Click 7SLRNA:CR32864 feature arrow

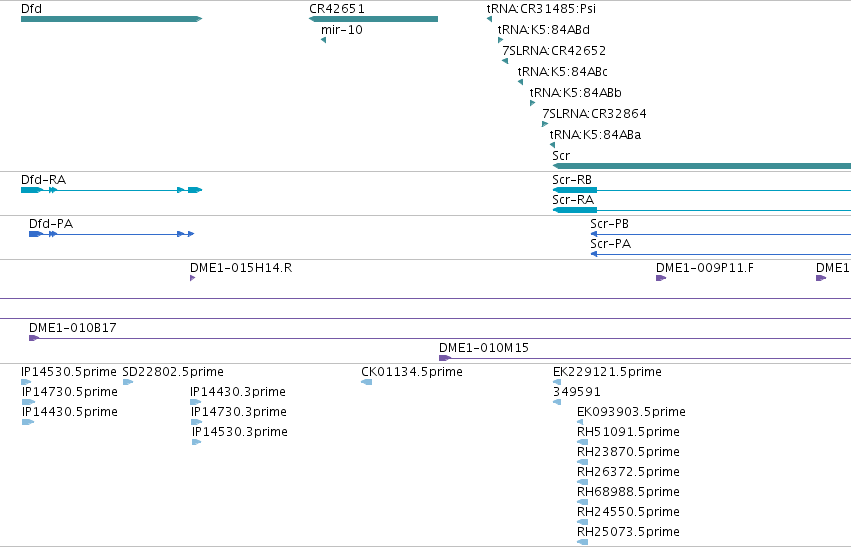point(545,124)
